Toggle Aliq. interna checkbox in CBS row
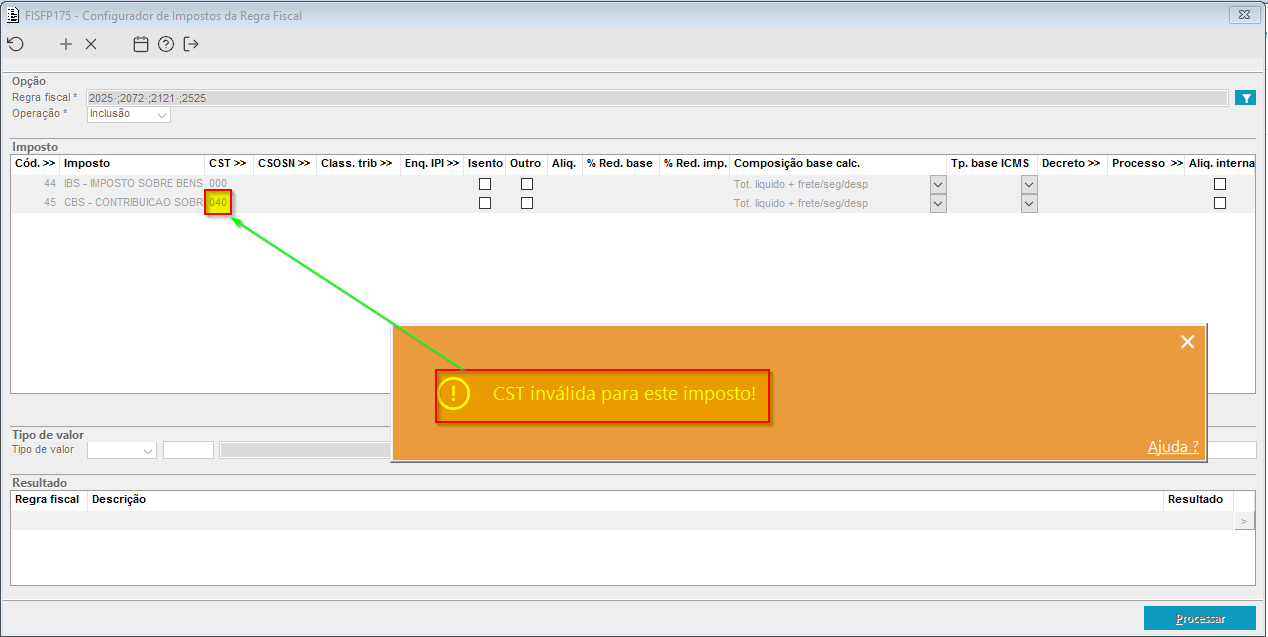 coord(1220,203)
